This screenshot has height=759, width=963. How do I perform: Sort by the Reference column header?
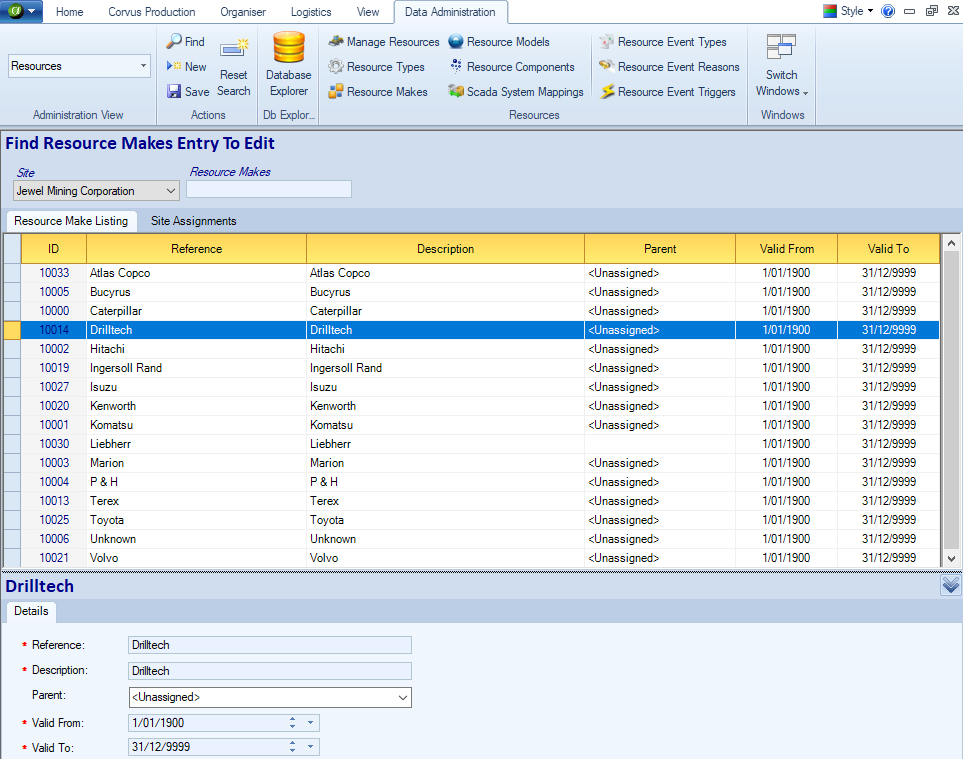pos(197,249)
